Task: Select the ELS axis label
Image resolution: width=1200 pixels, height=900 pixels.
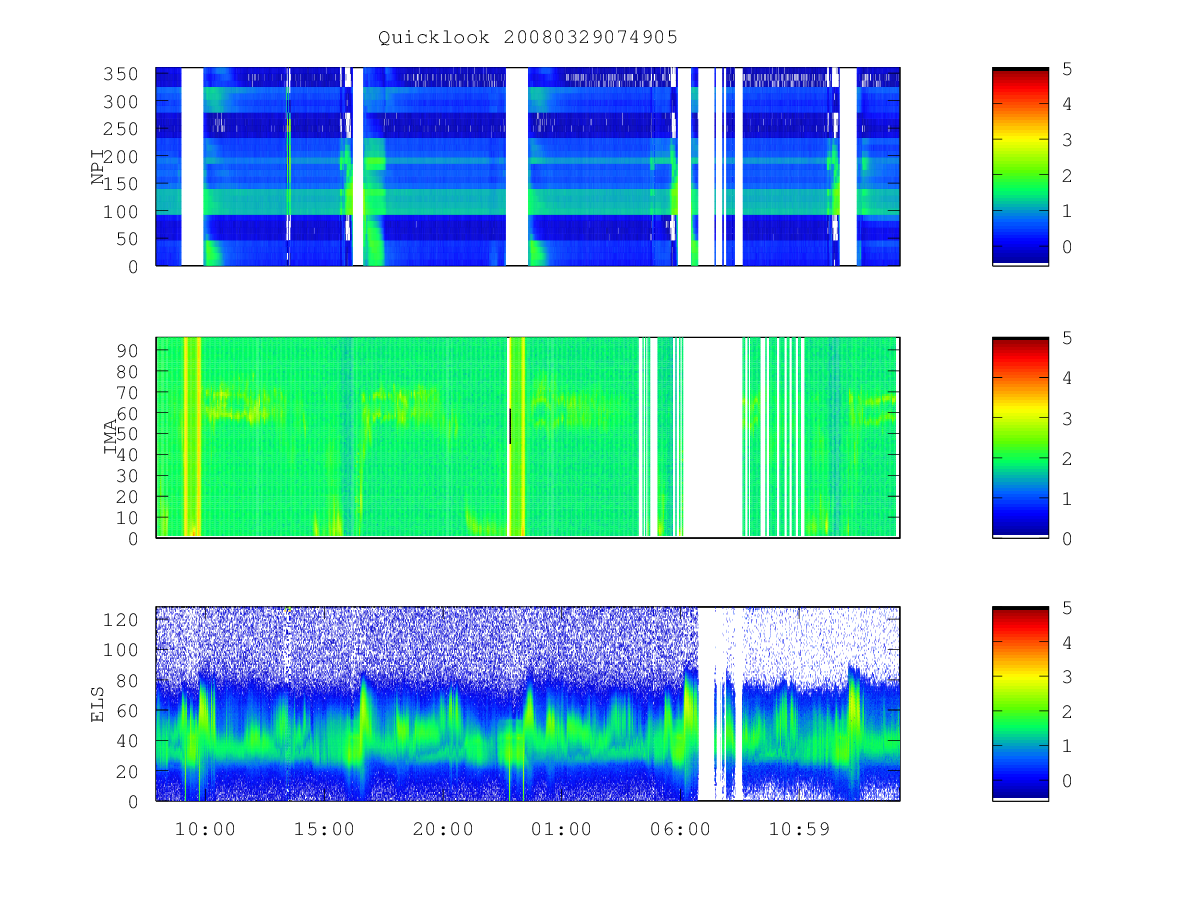Action: pyautogui.click(x=99, y=704)
